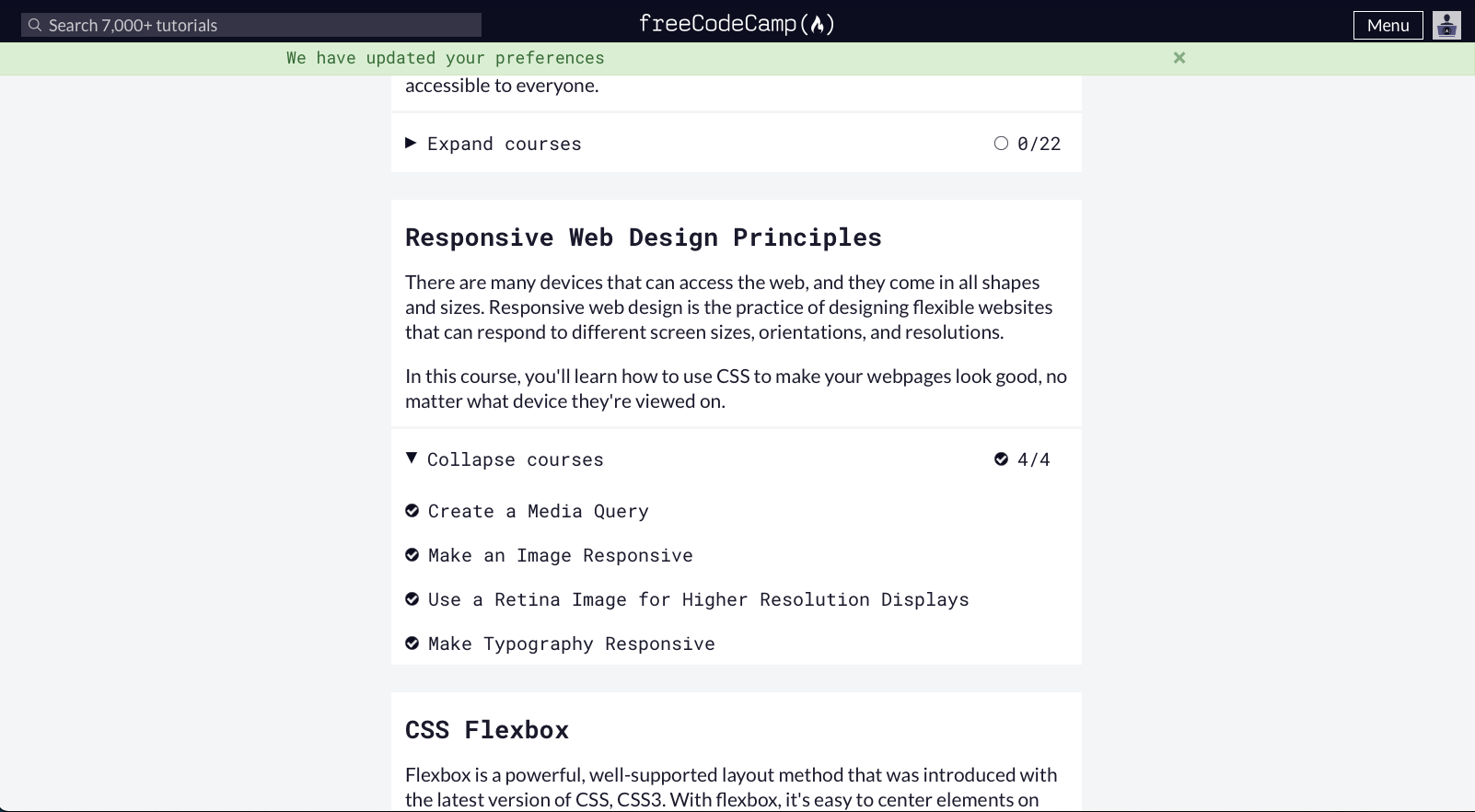Click the 4/4 completed checkmark icon
The width and height of the screenshot is (1475, 812).
[1001, 459]
